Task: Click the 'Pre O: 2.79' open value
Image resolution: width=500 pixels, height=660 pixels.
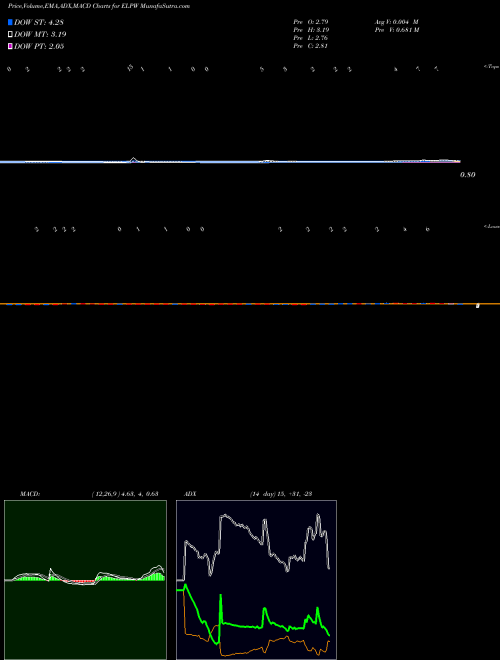Action: pyautogui.click(x=311, y=21)
